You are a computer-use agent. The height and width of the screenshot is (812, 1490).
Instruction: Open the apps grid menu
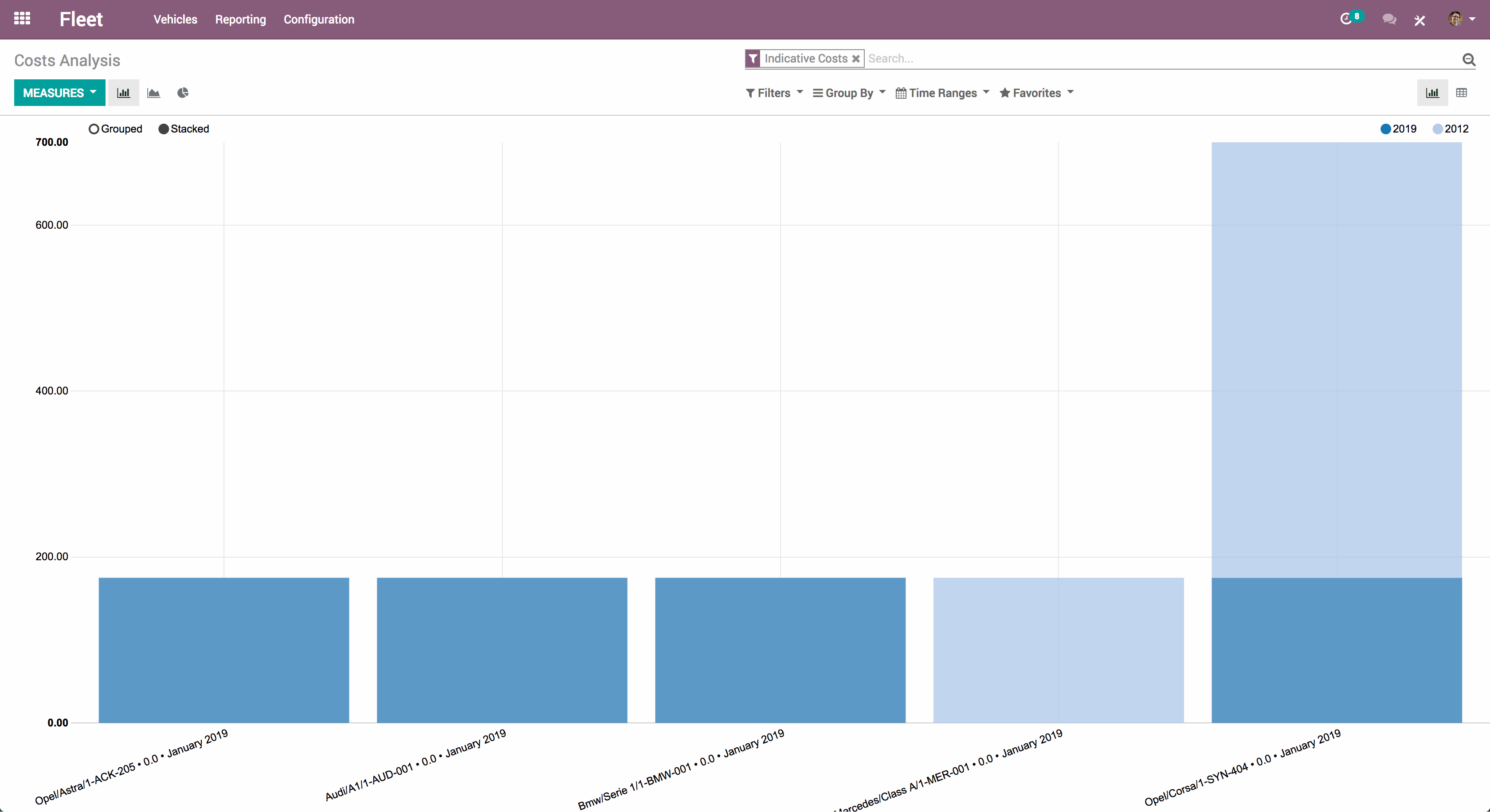[22, 19]
